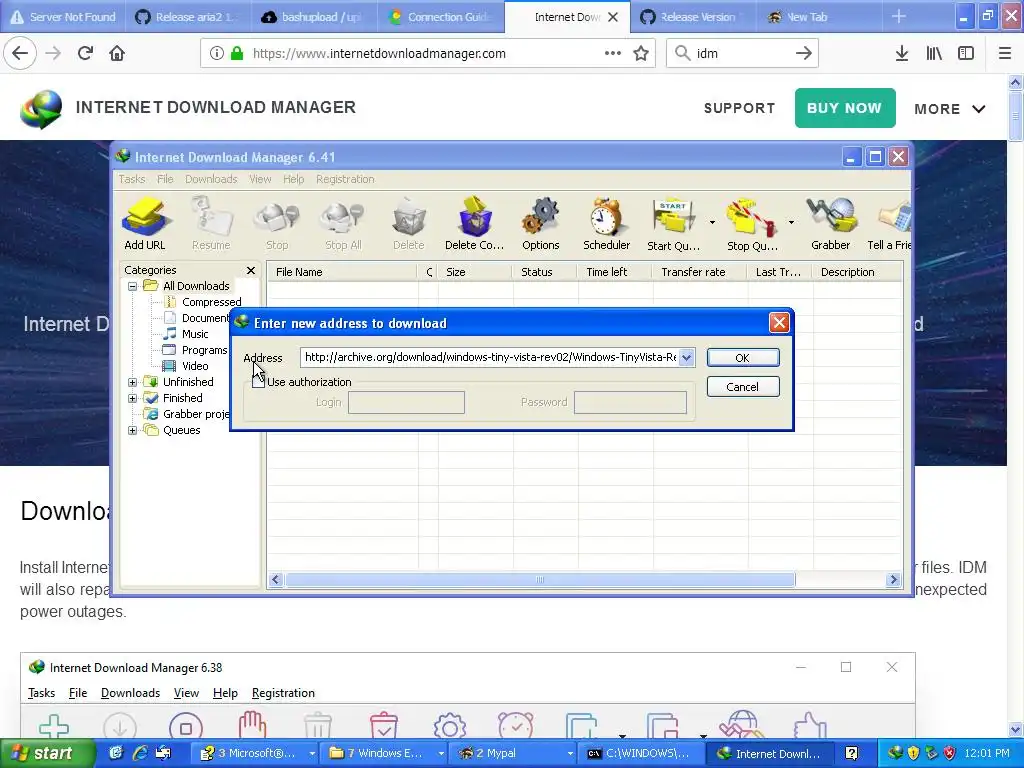This screenshot has width=1024, height=768.
Task: Open IDM Options gear icon
Action: (541, 223)
